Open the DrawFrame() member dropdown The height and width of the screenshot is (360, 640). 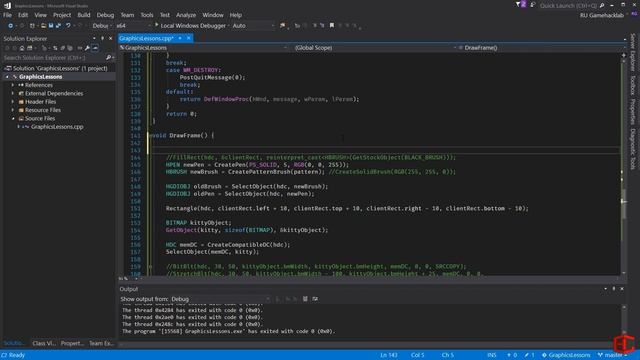(x=542, y=48)
